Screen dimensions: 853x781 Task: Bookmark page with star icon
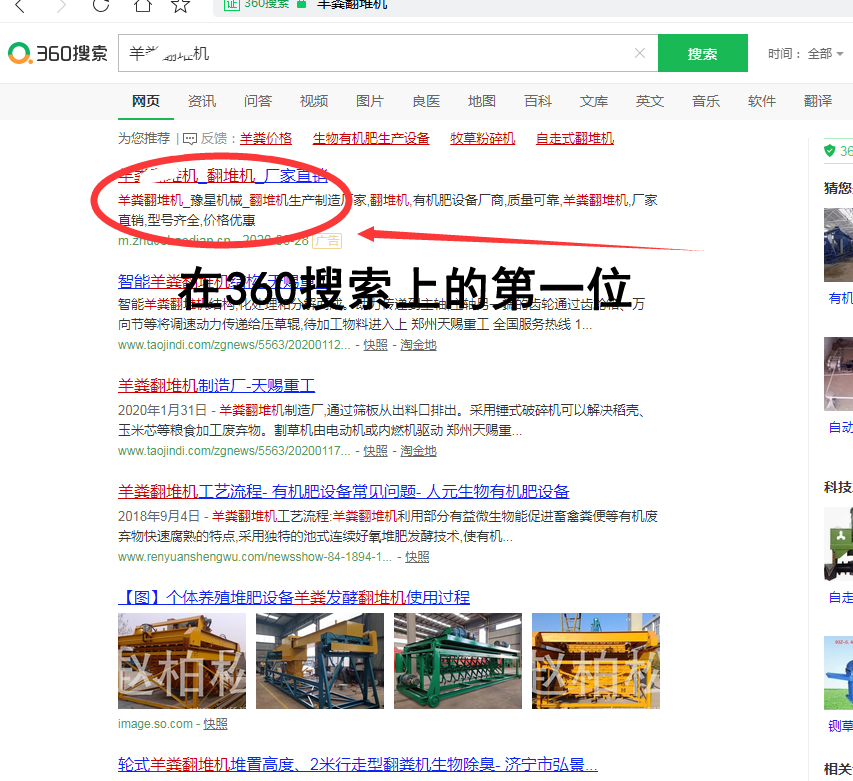pyautogui.click(x=180, y=5)
